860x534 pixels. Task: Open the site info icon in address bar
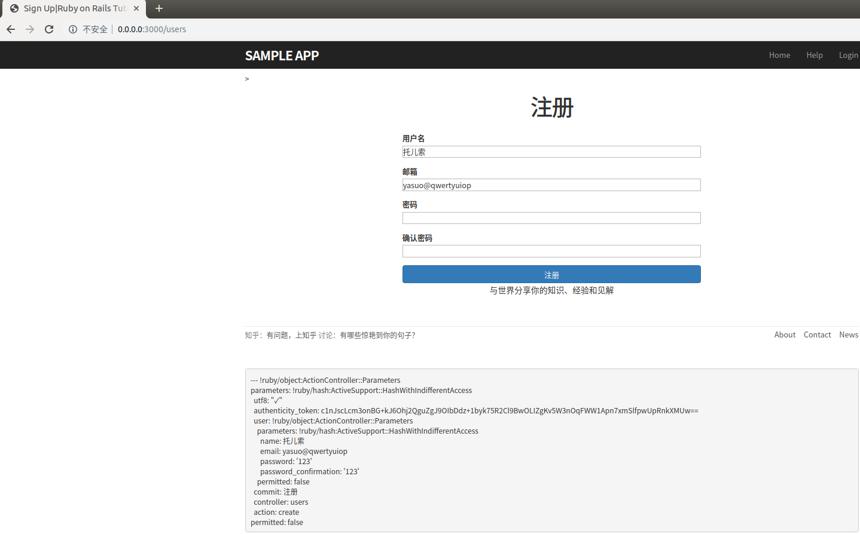pos(72,29)
